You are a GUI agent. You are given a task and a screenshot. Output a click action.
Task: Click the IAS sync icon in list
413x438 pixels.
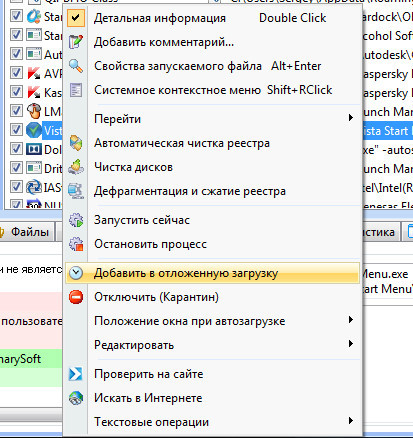[x=34, y=187]
